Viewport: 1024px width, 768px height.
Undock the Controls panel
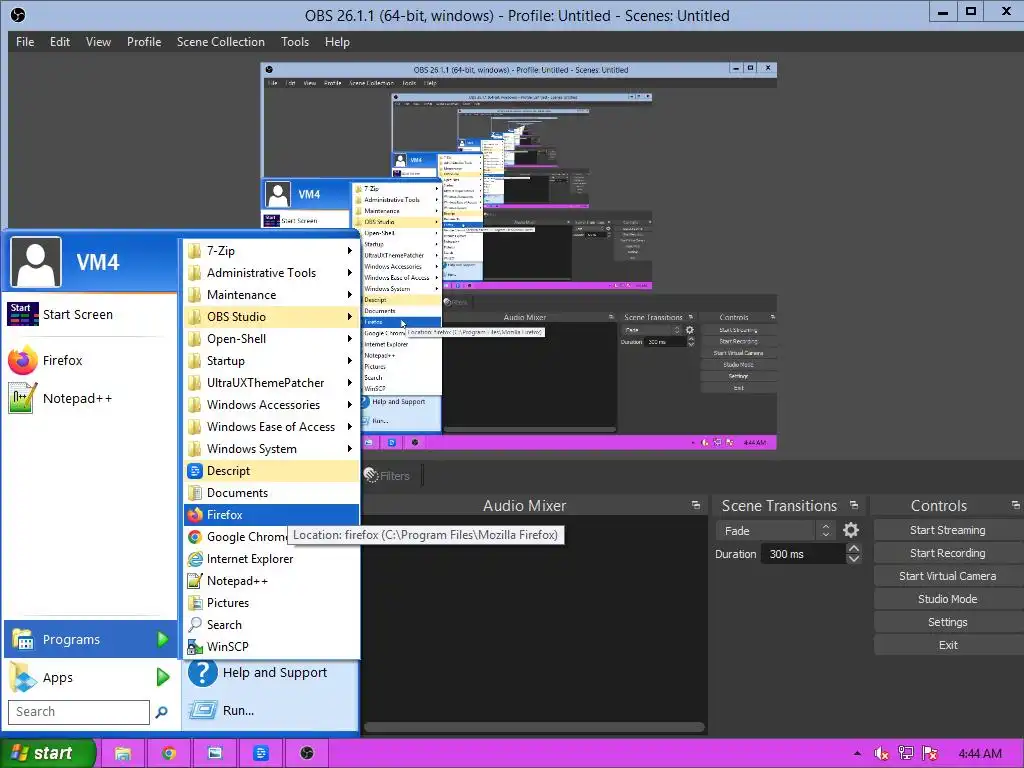click(x=1015, y=505)
